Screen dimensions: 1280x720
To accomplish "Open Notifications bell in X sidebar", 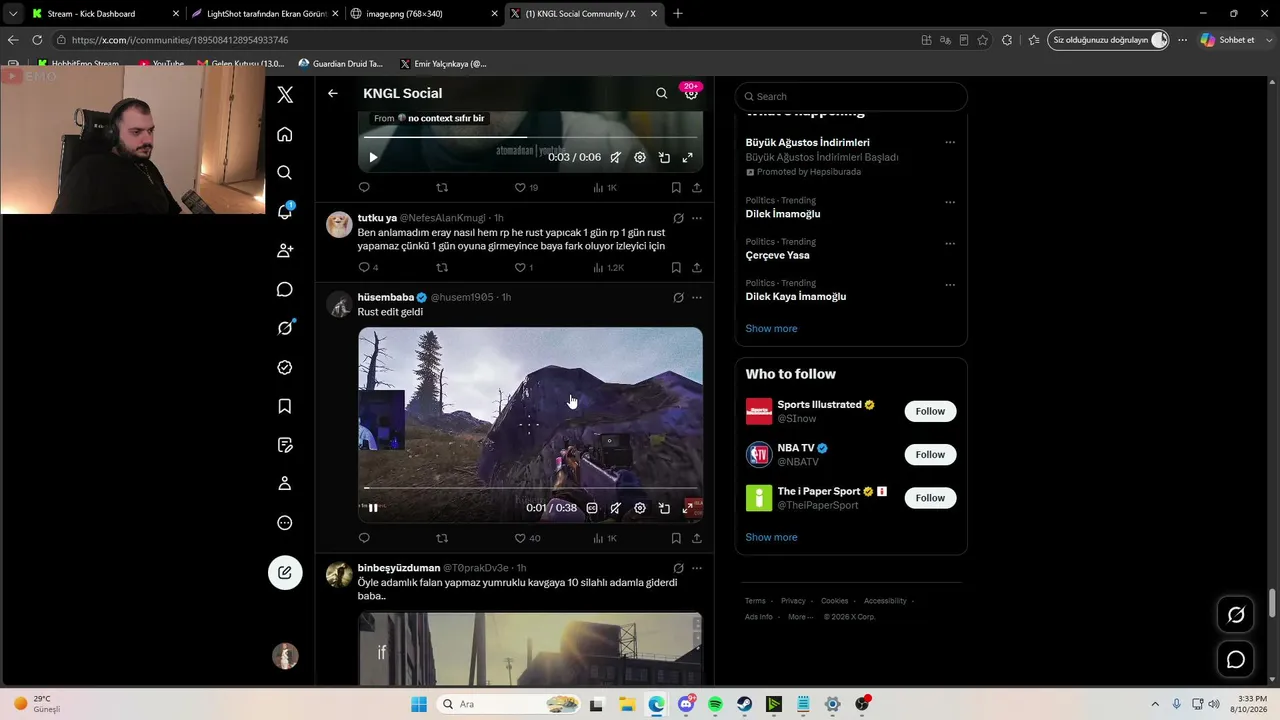I will point(285,211).
